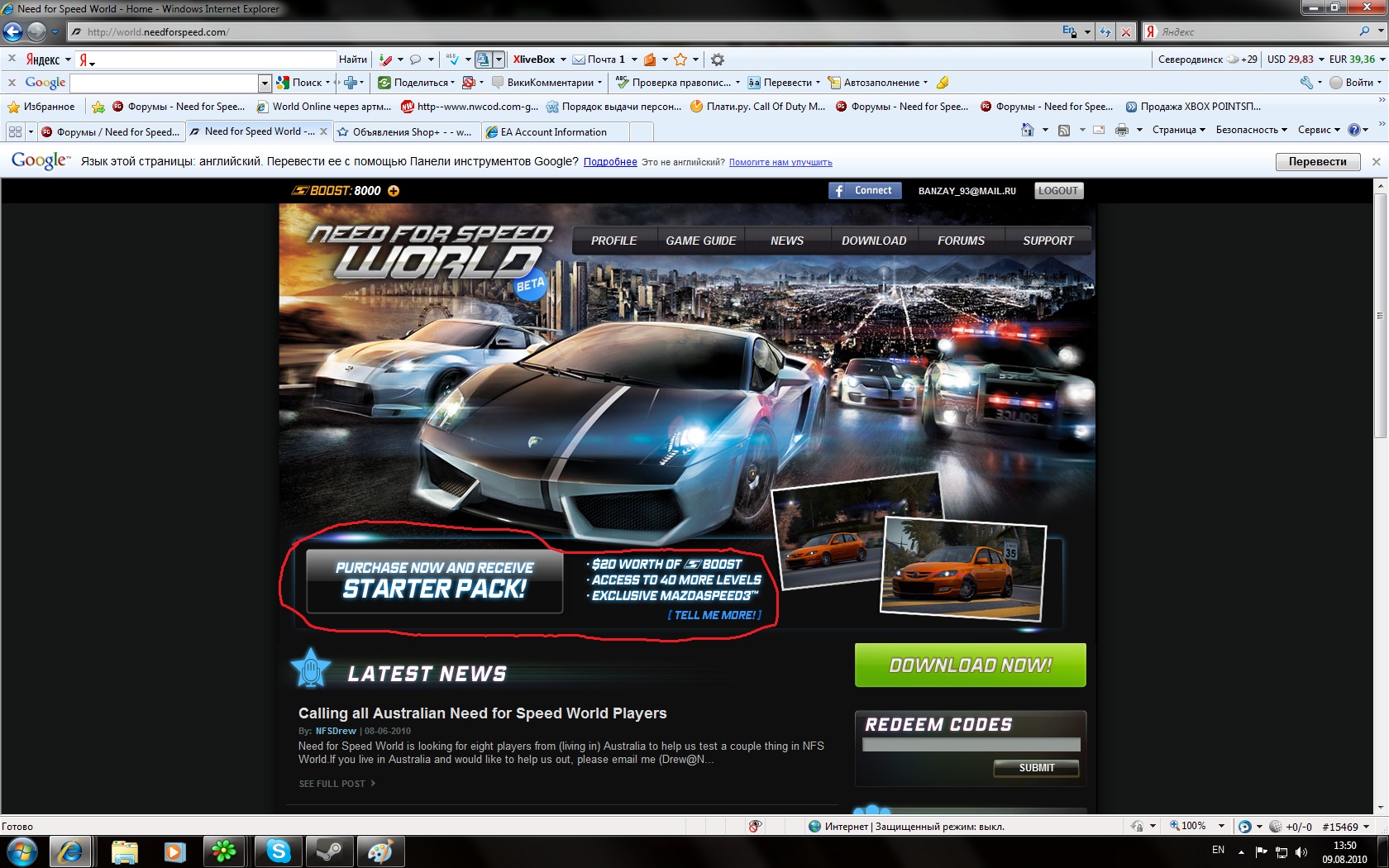
Task: Expand the XliveBox dropdown
Action: click(563, 60)
